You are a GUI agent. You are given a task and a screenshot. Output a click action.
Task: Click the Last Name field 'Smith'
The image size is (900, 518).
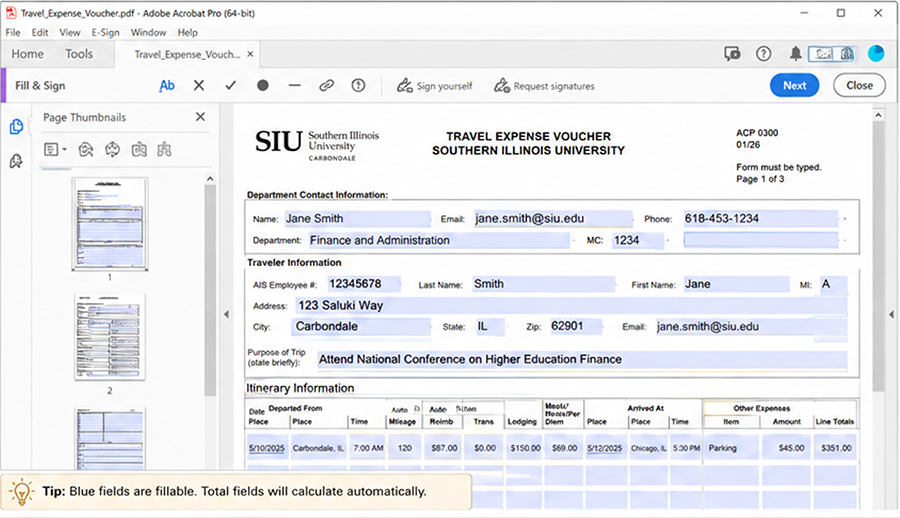543,284
